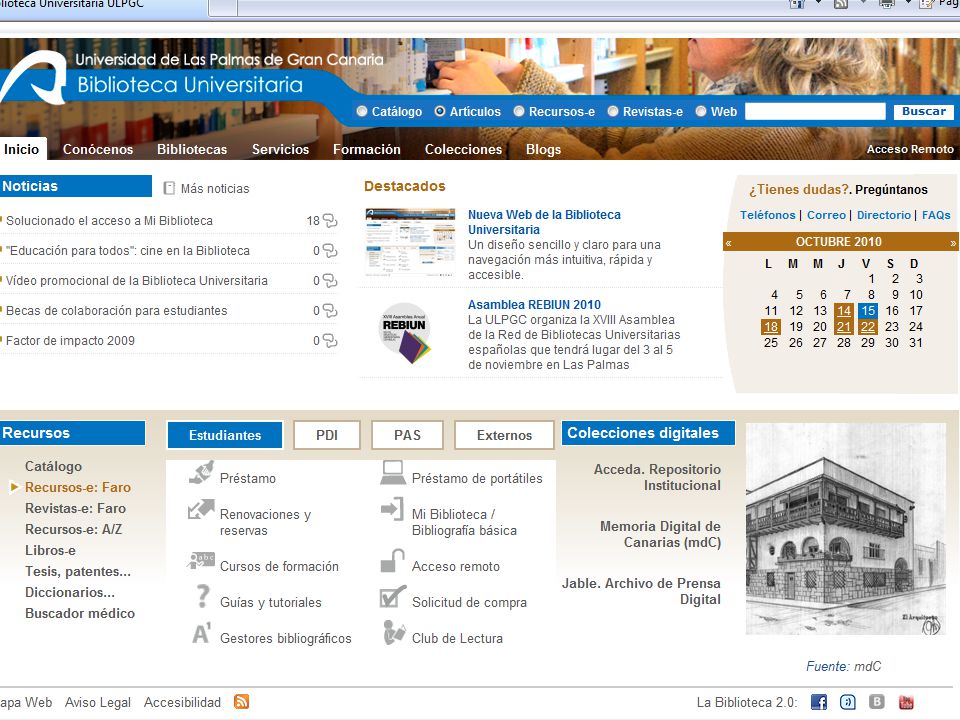Switch to the PAS tab

coord(407,435)
